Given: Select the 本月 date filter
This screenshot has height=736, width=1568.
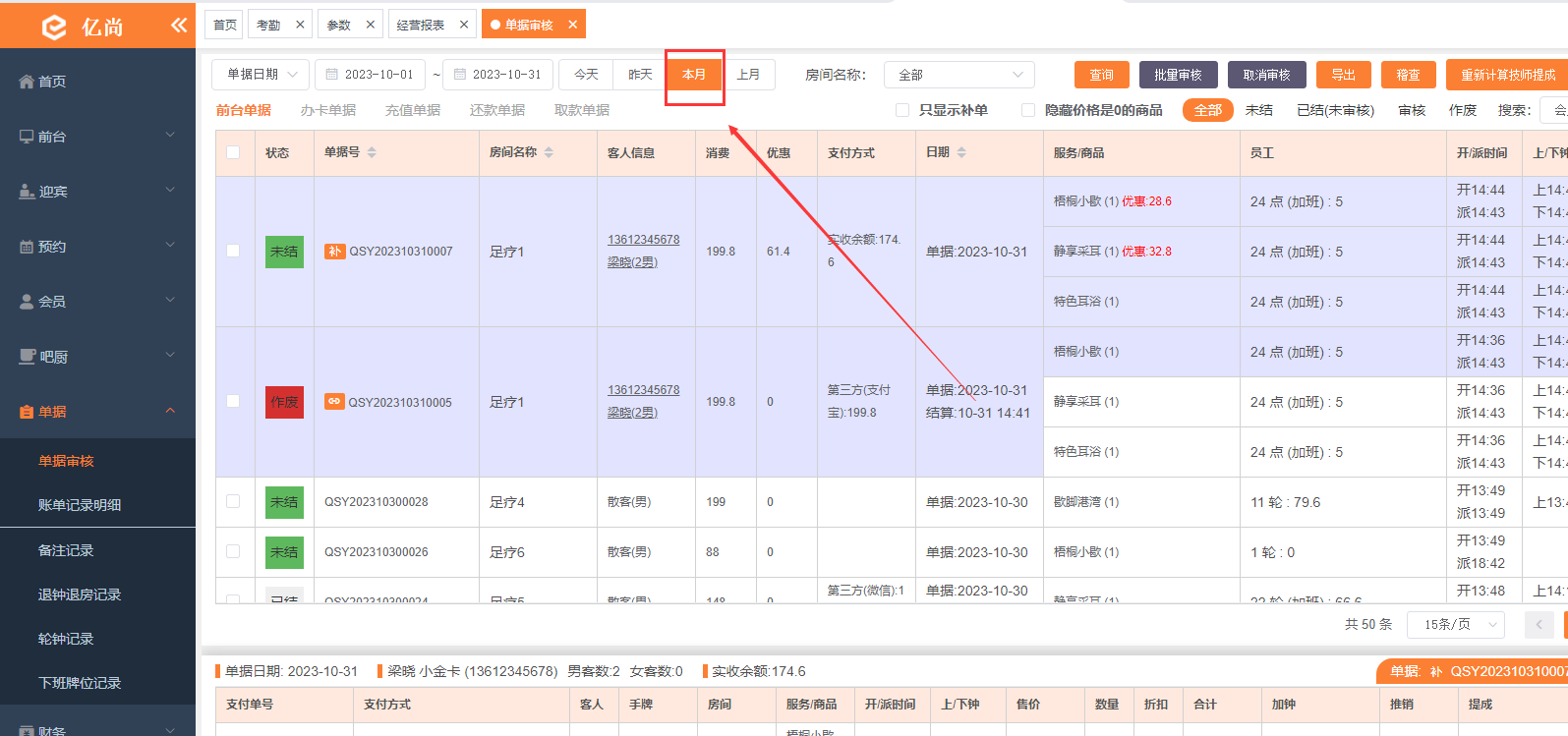Looking at the screenshot, I should [694, 75].
